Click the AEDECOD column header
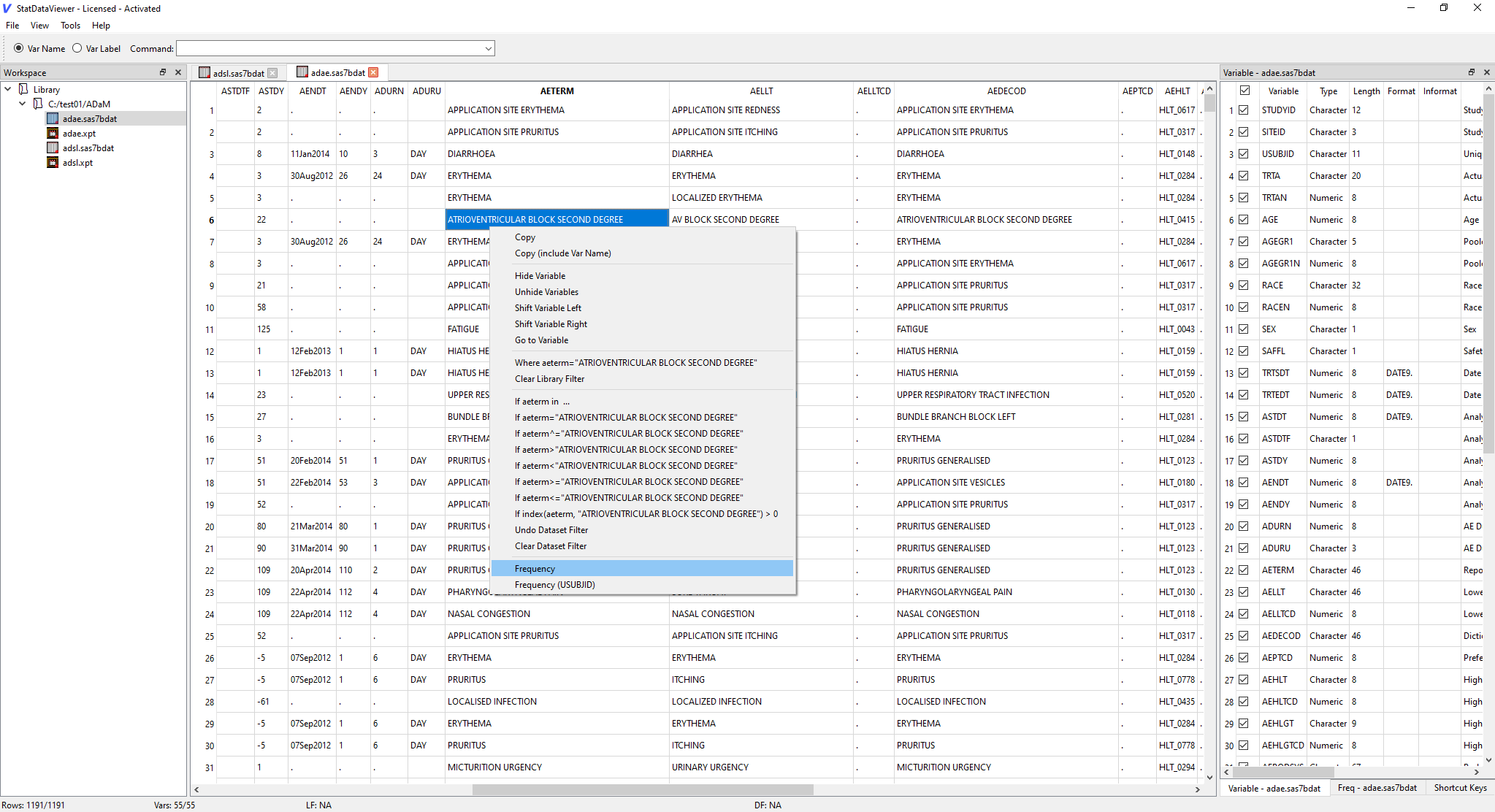The height and width of the screenshot is (812, 1495). (x=1006, y=91)
